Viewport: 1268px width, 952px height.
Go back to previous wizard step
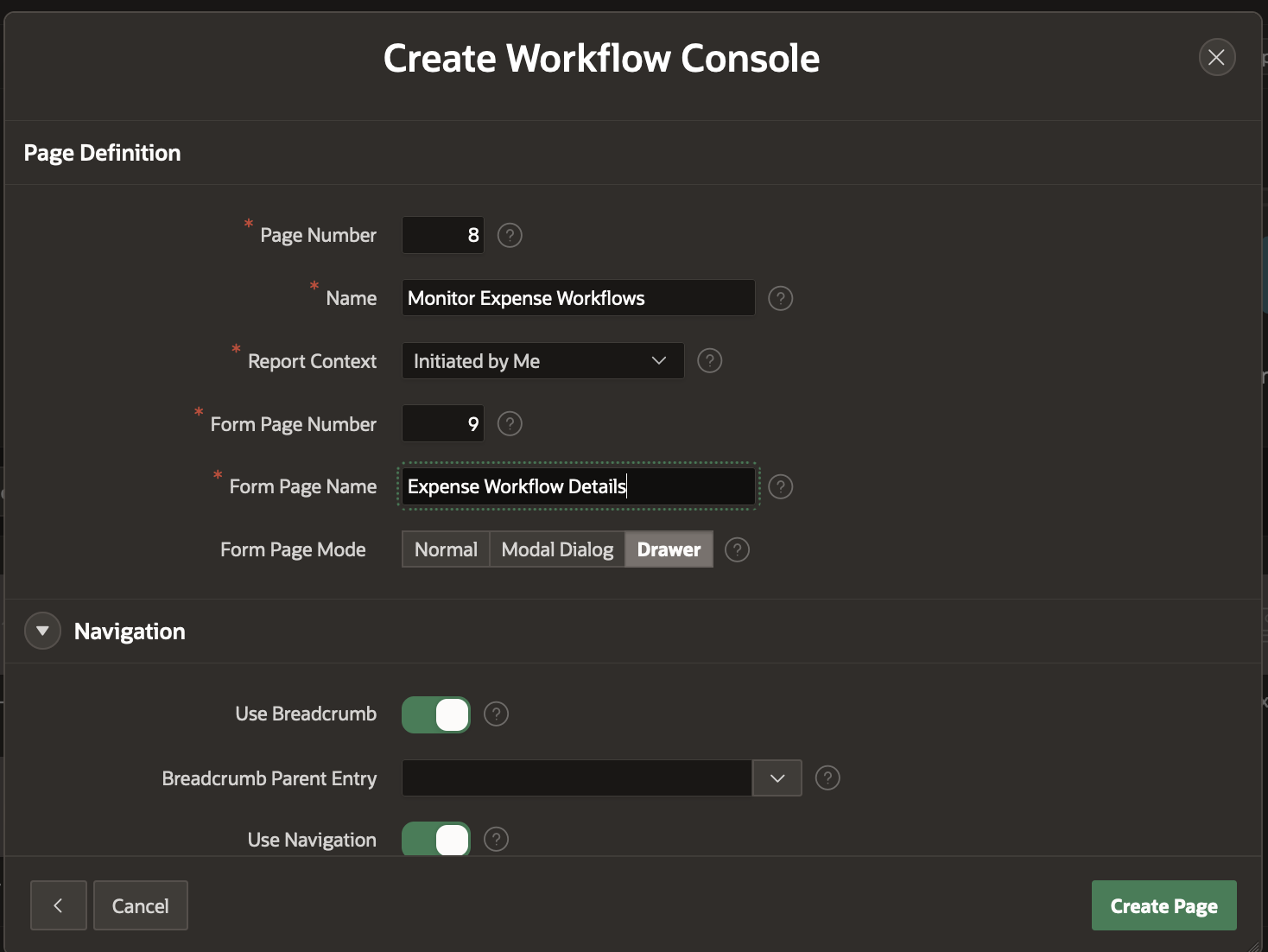(x=59, y=905)
